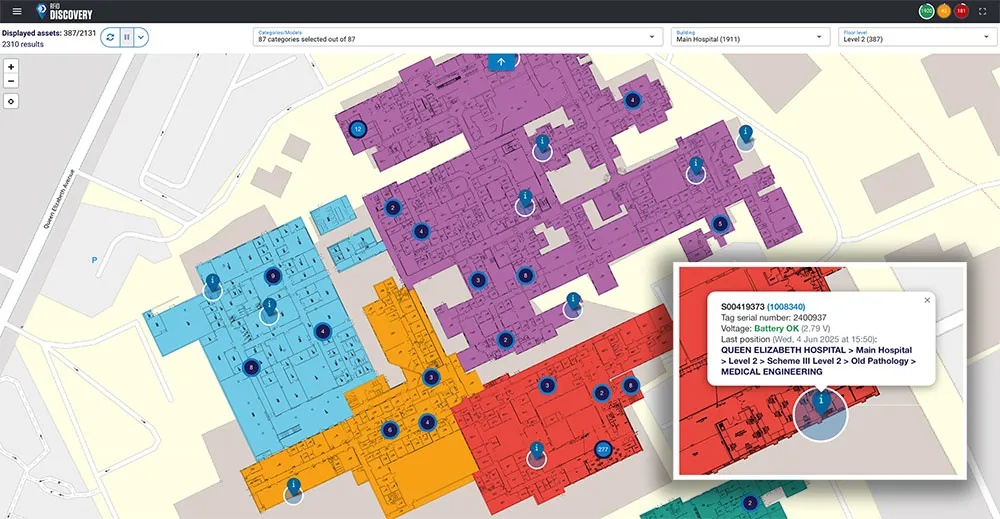Image resolution: width=1000 pixels, height=519 pixels.
Task: Select the info pin in the orange zone
Action: [x=293, y=489]
